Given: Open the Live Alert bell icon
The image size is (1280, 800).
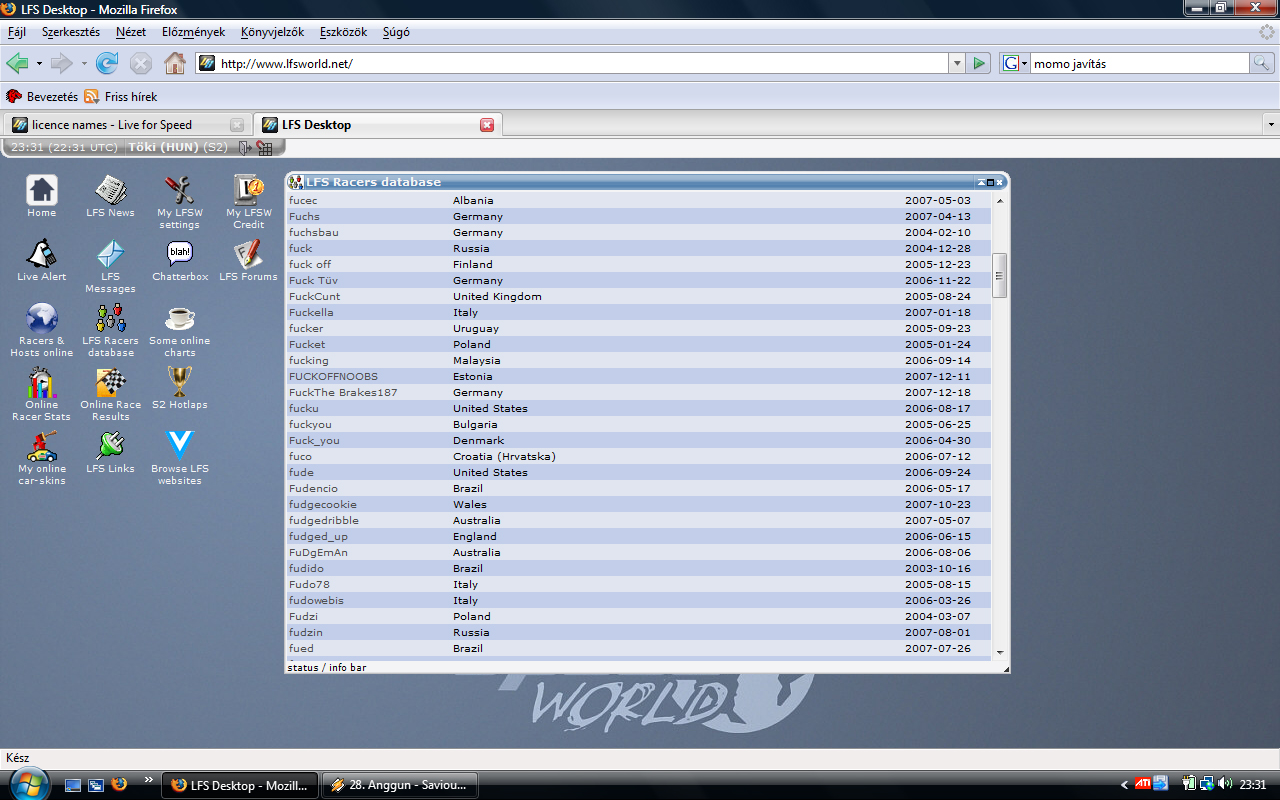Looking at the screenshot, I should [x=41, y=259].
